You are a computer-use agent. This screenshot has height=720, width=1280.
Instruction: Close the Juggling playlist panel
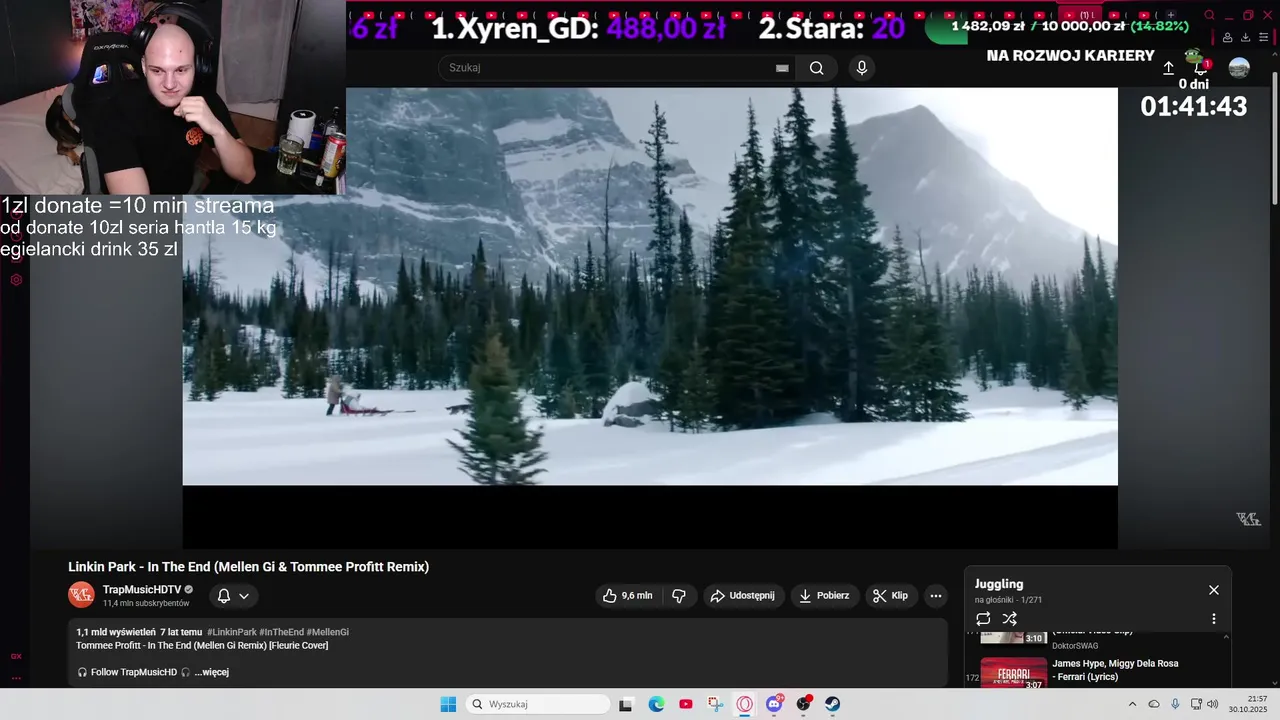(x=1214, y=590)
